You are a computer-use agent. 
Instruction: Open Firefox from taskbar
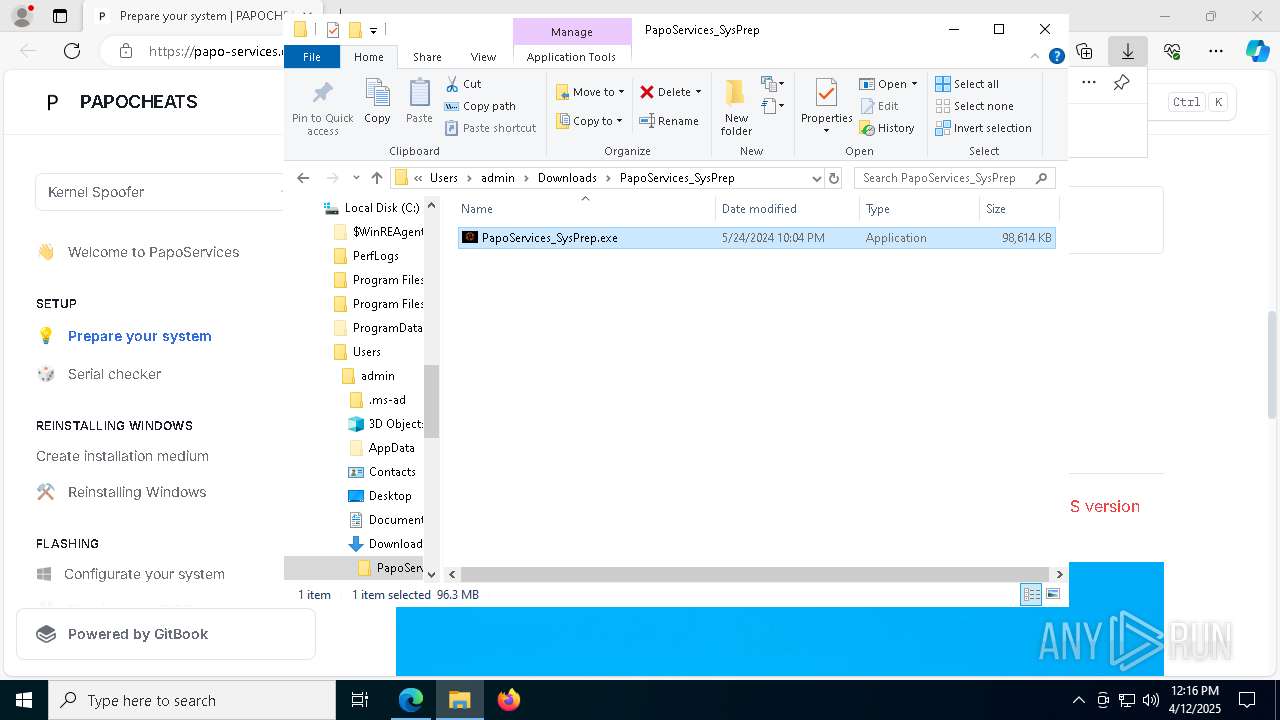point(508,700)
